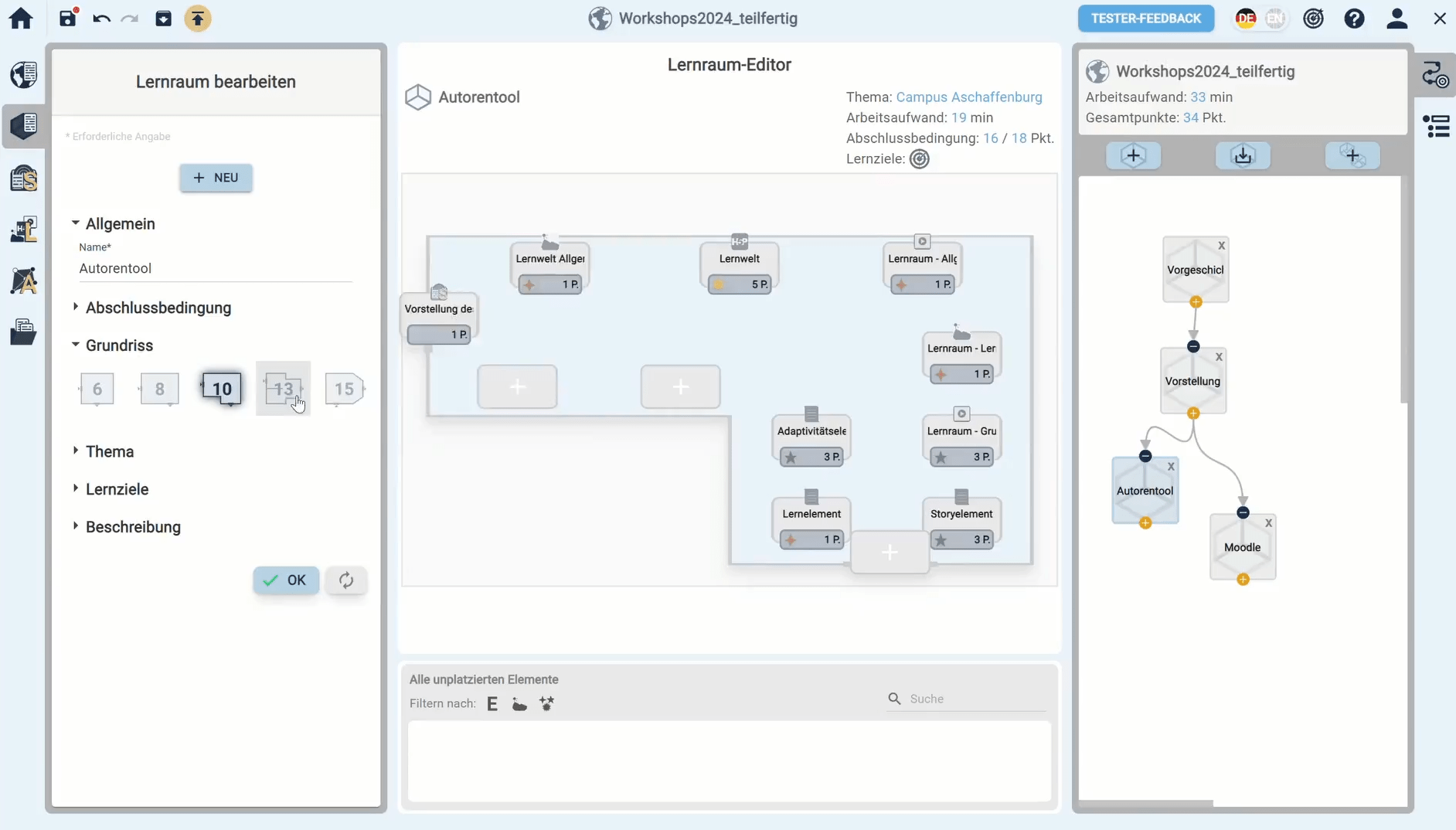1456x830 pixels.
Task: Expand the Abschlussbedingung section
Action: pyautogui.click(x=151, y=308)
